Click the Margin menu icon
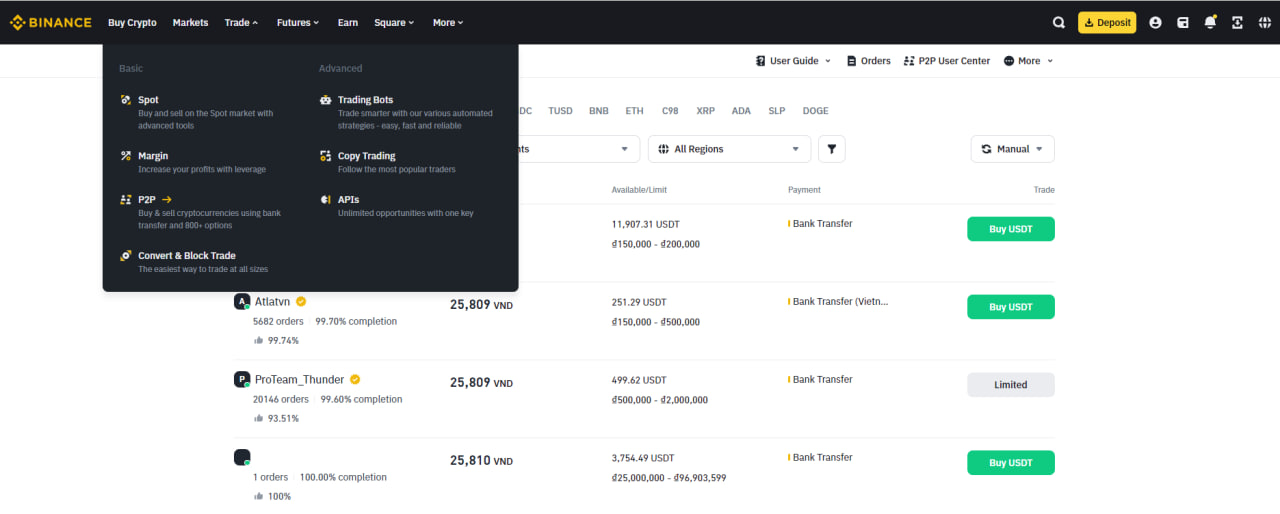Screen dimensions: 1280x514 click(x=125, y=156)
